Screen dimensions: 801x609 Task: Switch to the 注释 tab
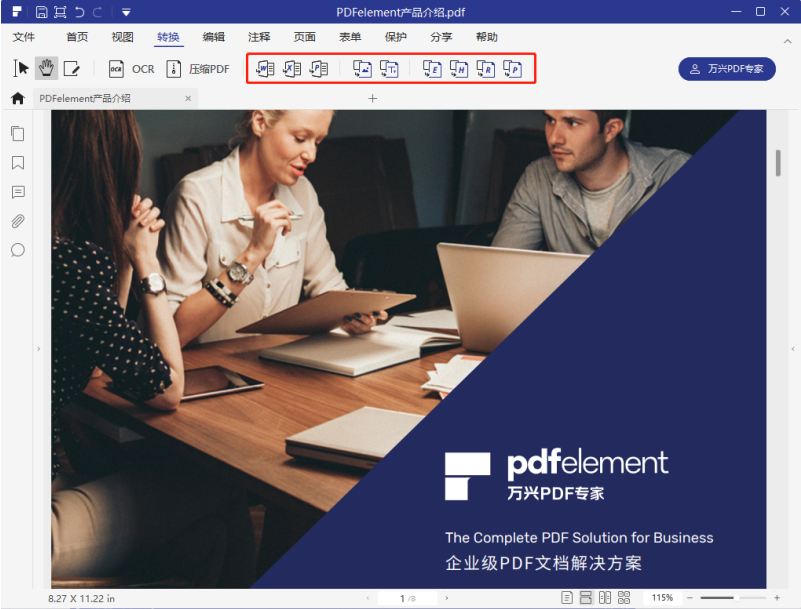click(x=259, y=37)
